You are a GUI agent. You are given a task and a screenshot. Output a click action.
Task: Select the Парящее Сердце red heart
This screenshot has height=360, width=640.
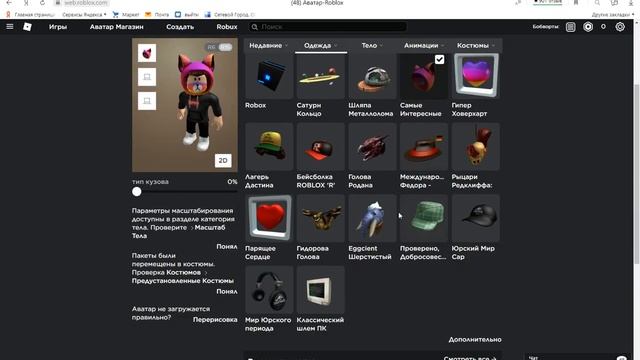click(x=269, y=218)
